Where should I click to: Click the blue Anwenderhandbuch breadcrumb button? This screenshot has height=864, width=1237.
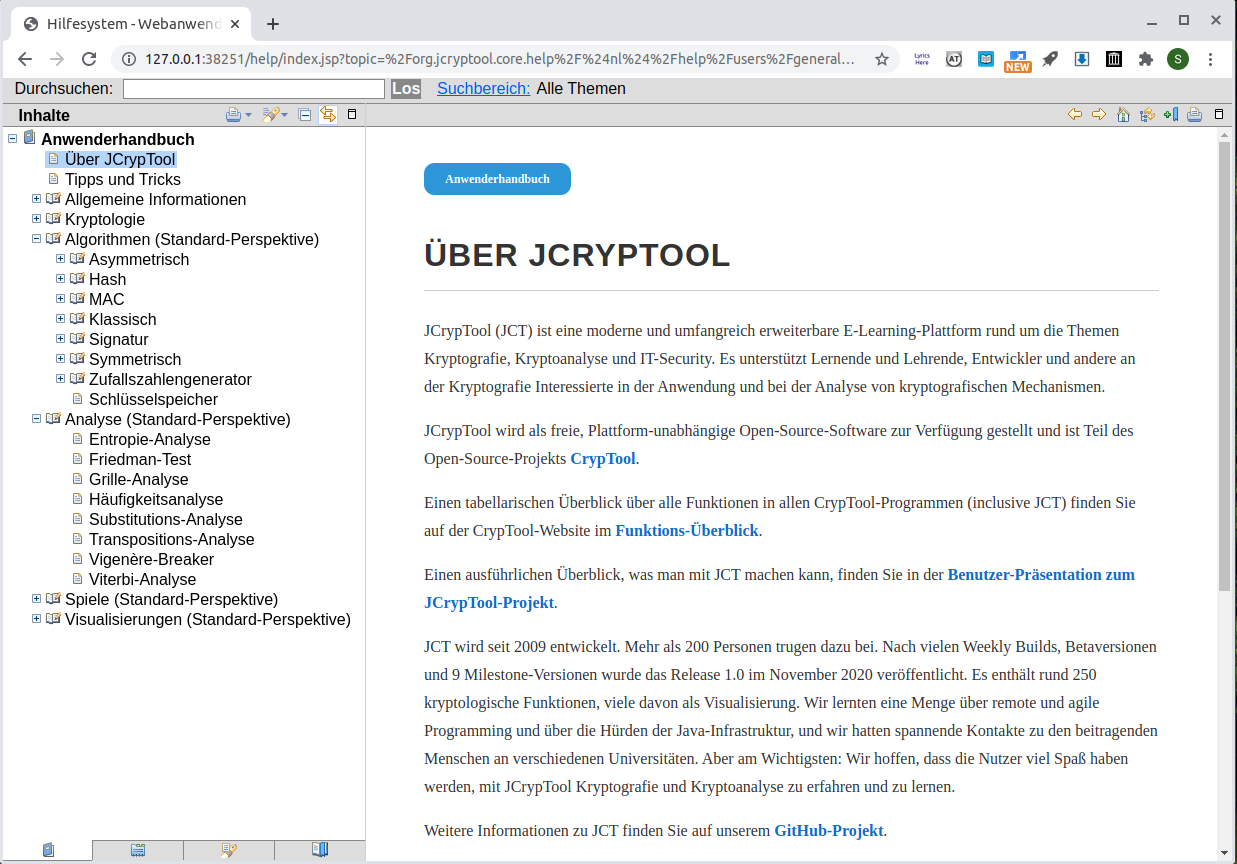[x=497, y=179]
